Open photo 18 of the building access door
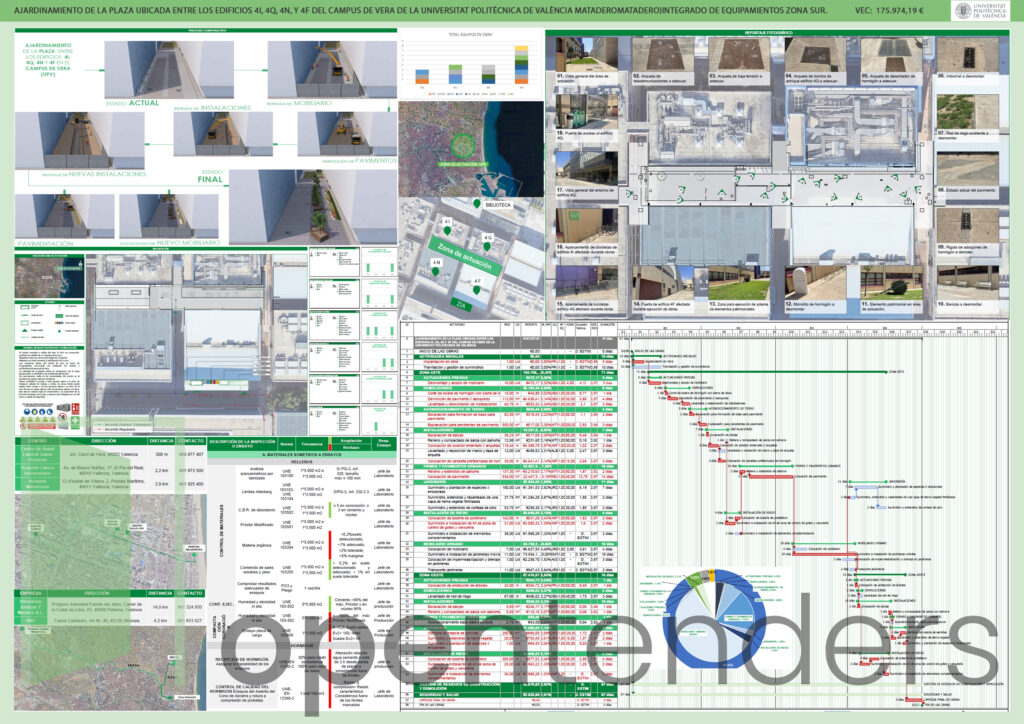1024x724 pixels. click(586, 112)
